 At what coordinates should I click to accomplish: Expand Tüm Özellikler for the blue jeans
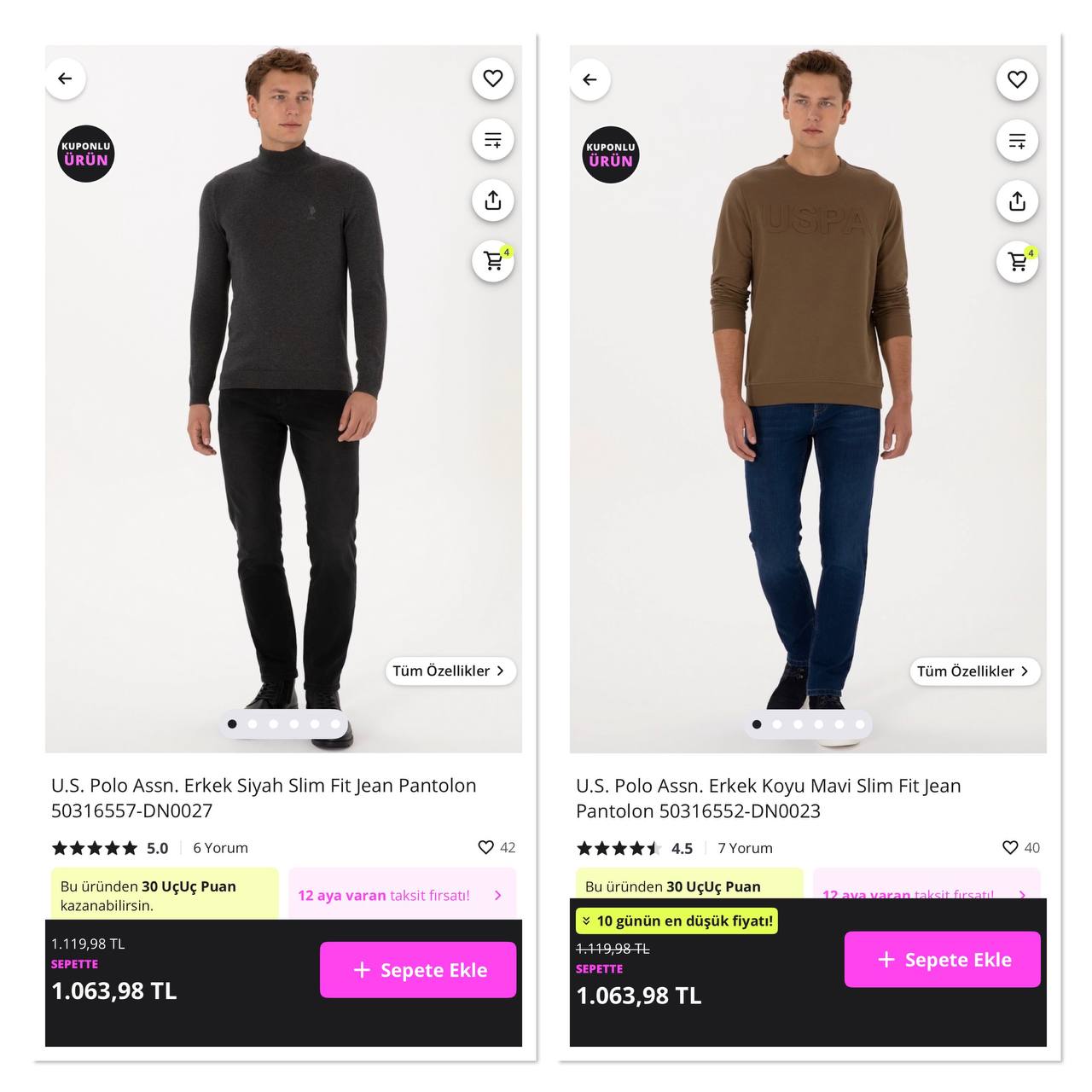pos(974,671)
